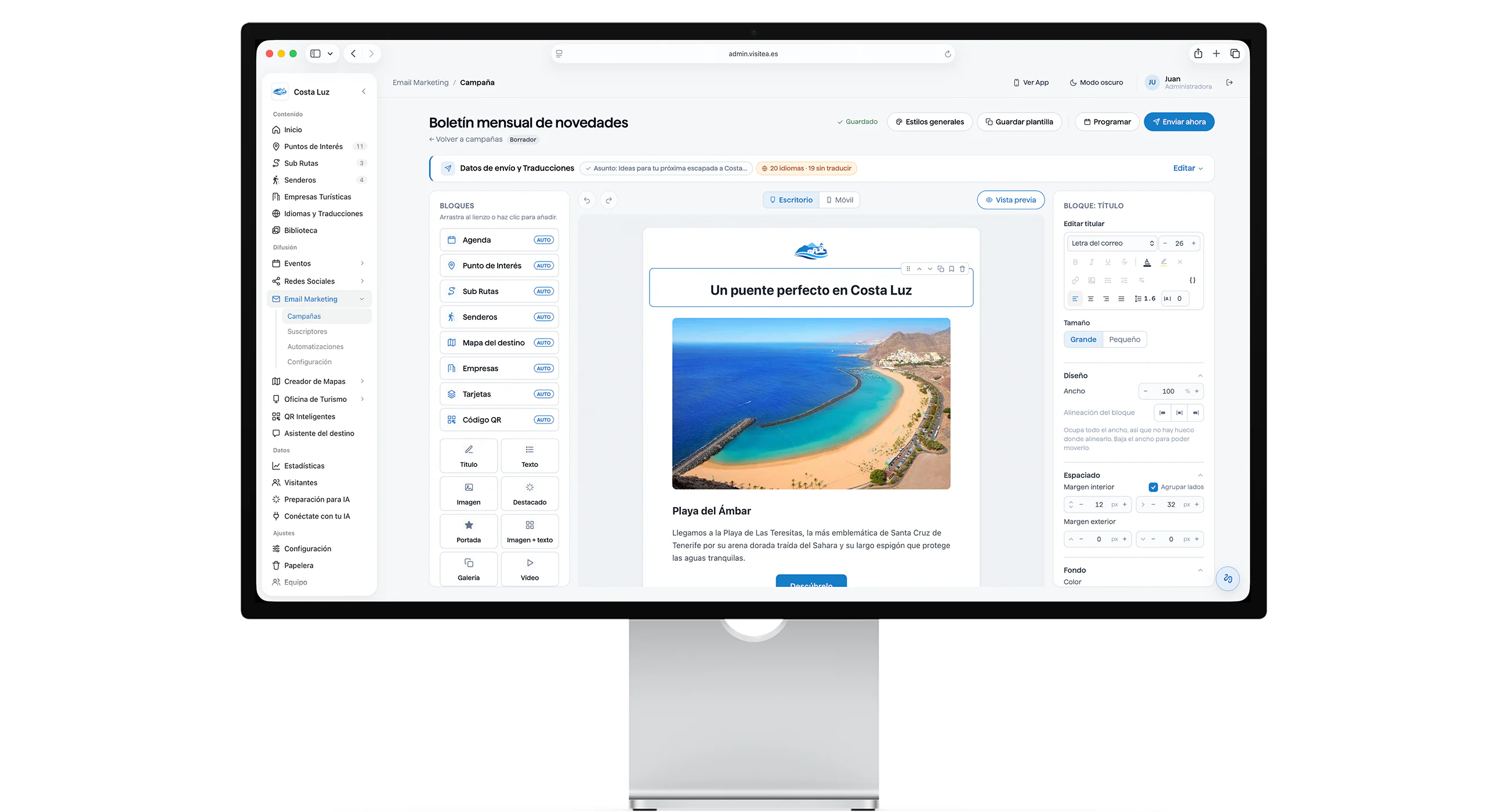Screen dimensions: 1508x812
Task: Justify the title text
Action: [1121, 299]
